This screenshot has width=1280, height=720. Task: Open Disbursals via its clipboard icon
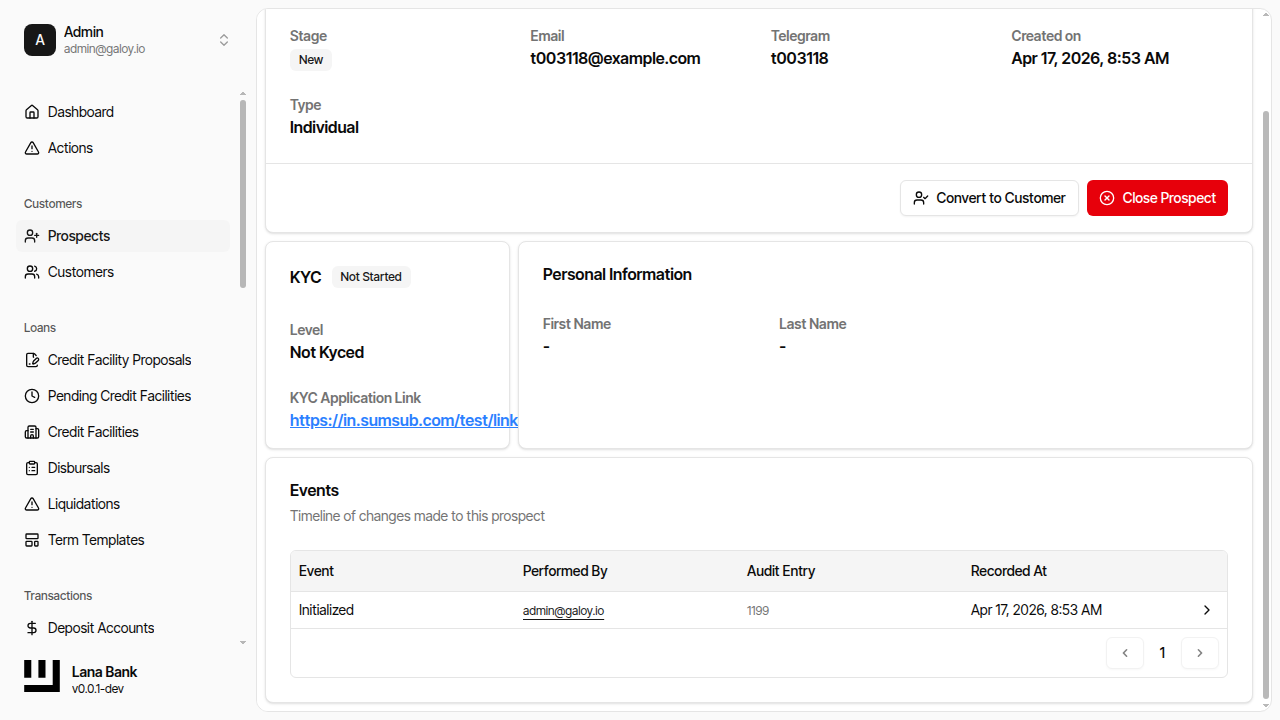(32, 468)
